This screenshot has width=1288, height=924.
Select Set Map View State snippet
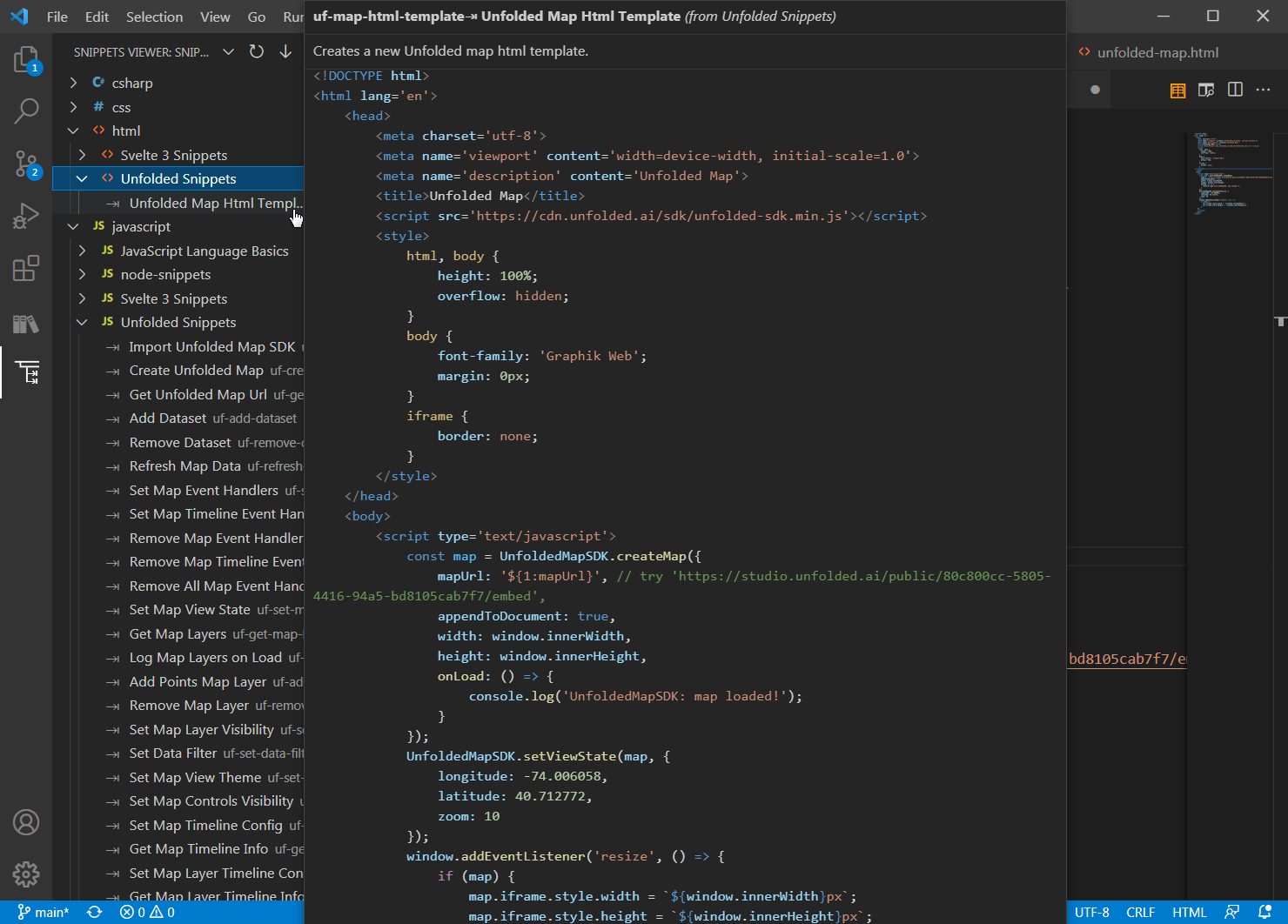pos(178,609)
